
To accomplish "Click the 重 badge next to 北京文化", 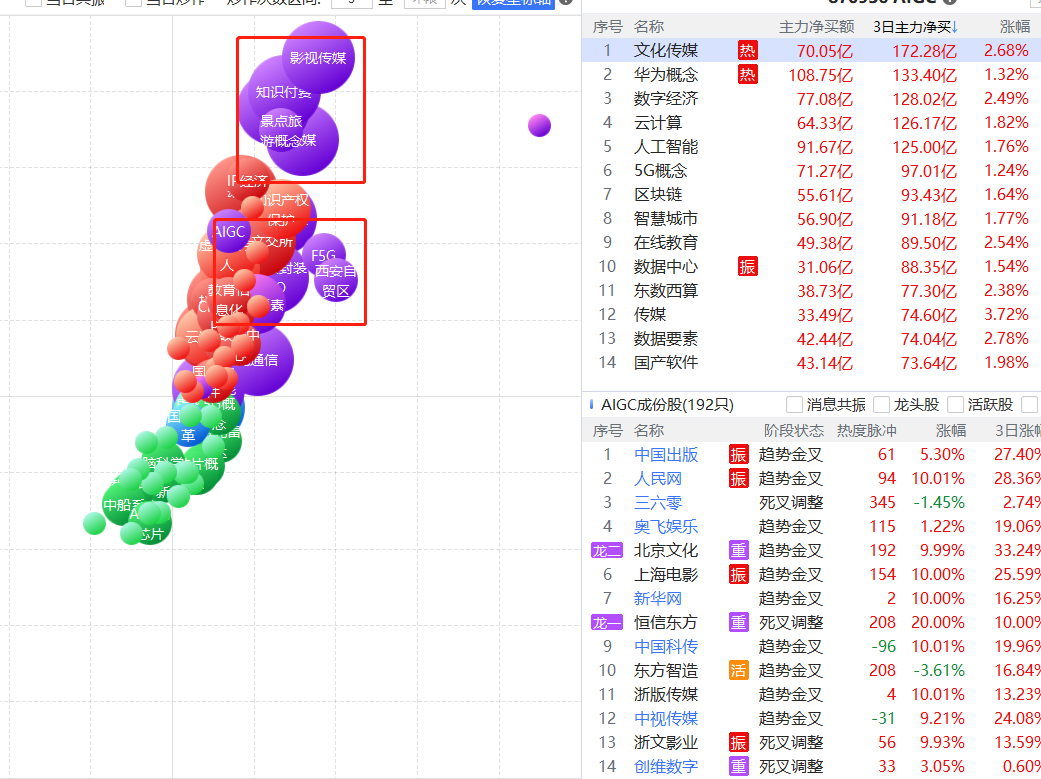I will point(738,551).
